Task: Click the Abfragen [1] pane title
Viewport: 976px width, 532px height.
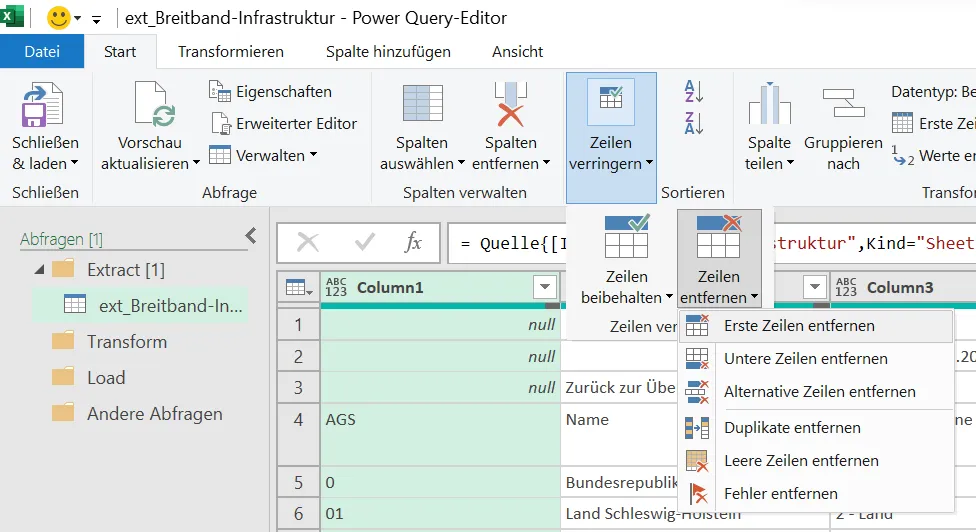Action: 62,239
